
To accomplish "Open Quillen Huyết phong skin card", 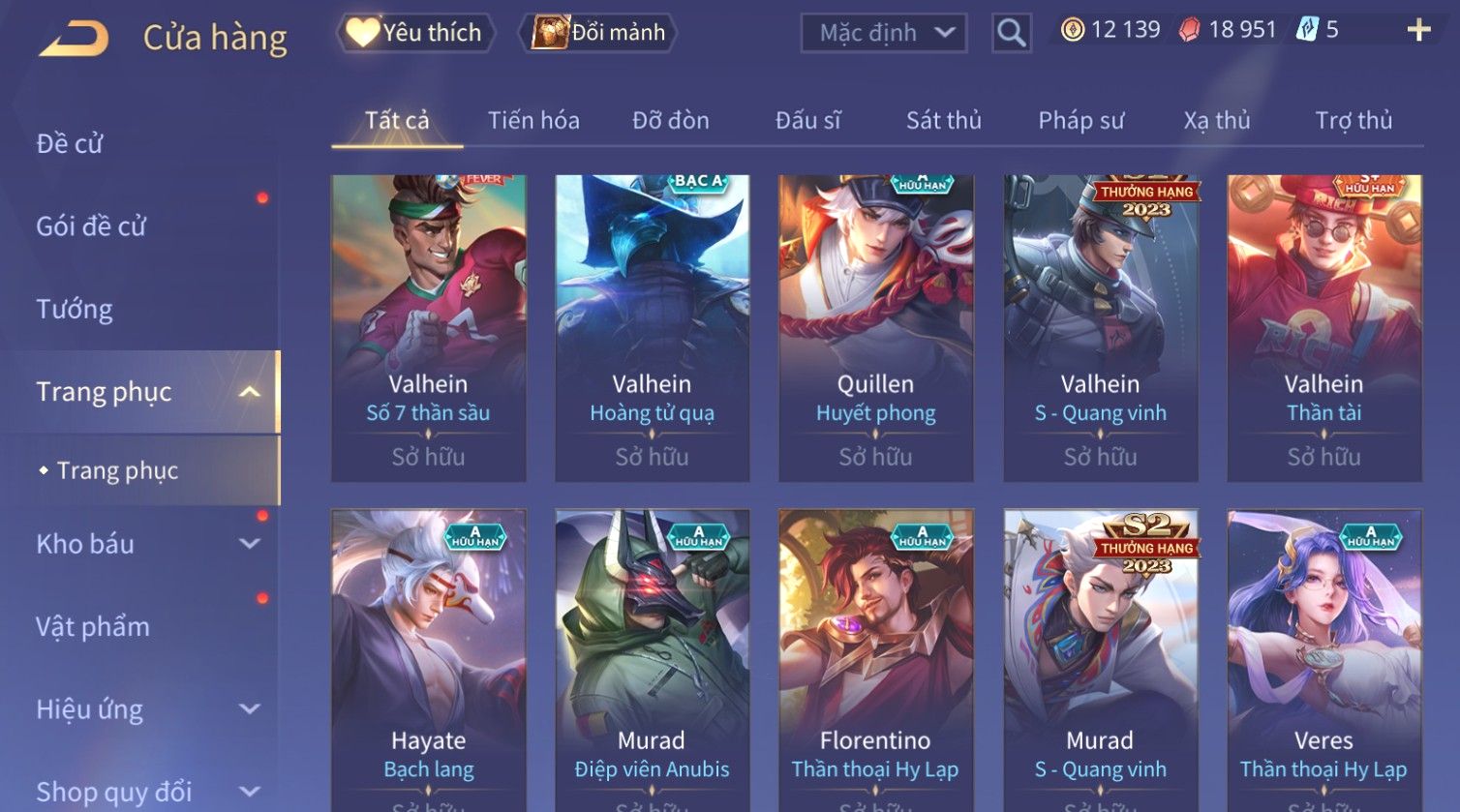I will (x=875, y=328).
